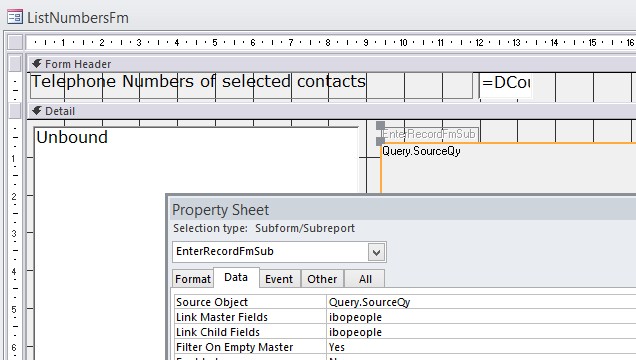Screen dimensions: 636x360
Task: Click the EnterRecordFmSub combo box field
Action: click(x=279, y=252)
